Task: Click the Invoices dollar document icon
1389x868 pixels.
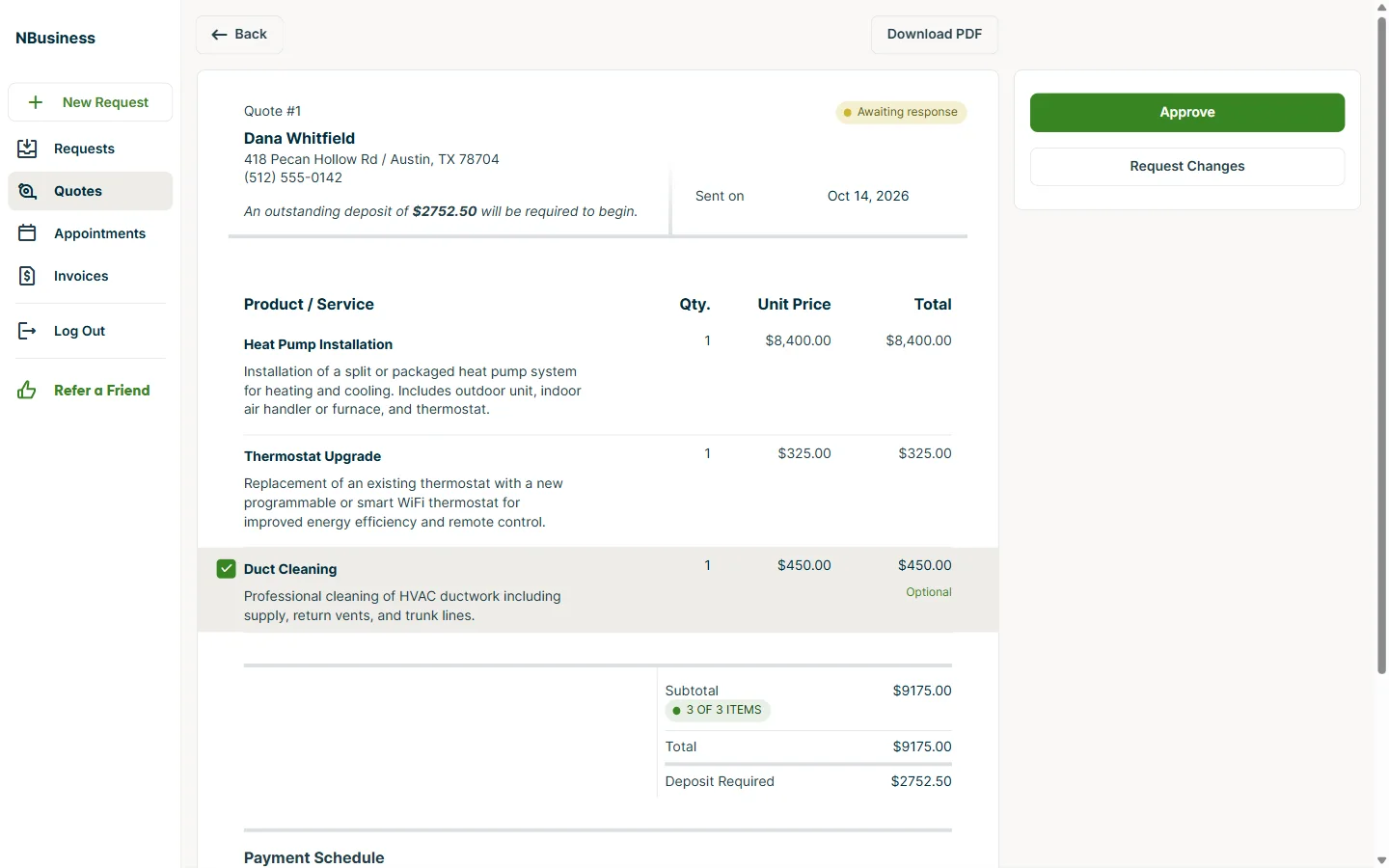Action: tap(27, 276)
